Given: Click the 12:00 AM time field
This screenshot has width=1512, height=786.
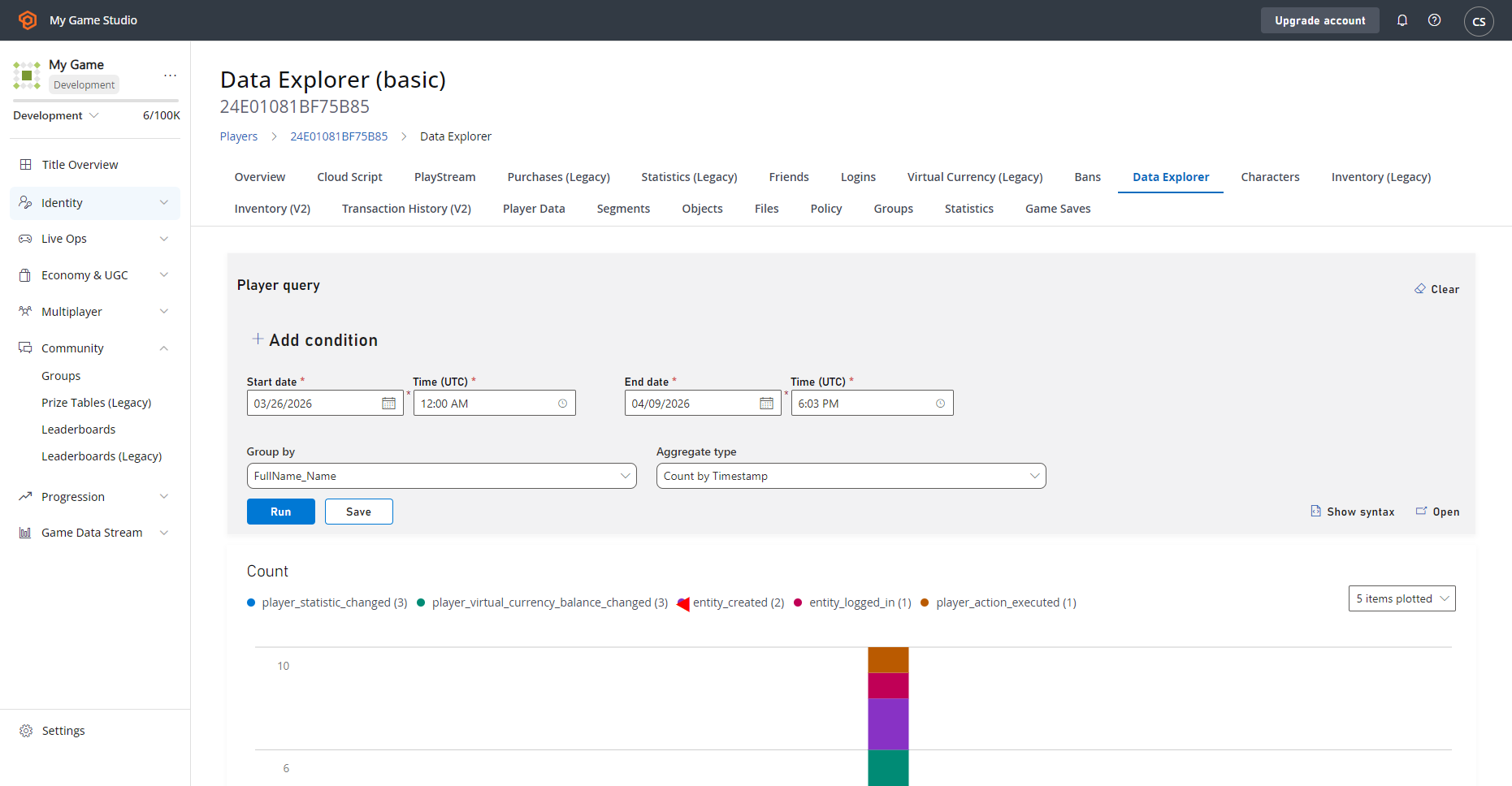Looking at the screenshot, I should 494,404.
